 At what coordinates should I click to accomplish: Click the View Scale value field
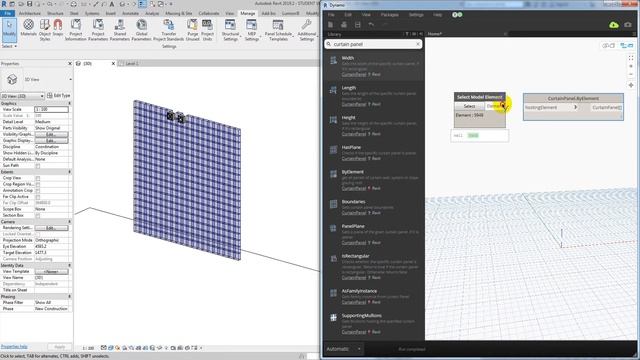click(51, 109)
